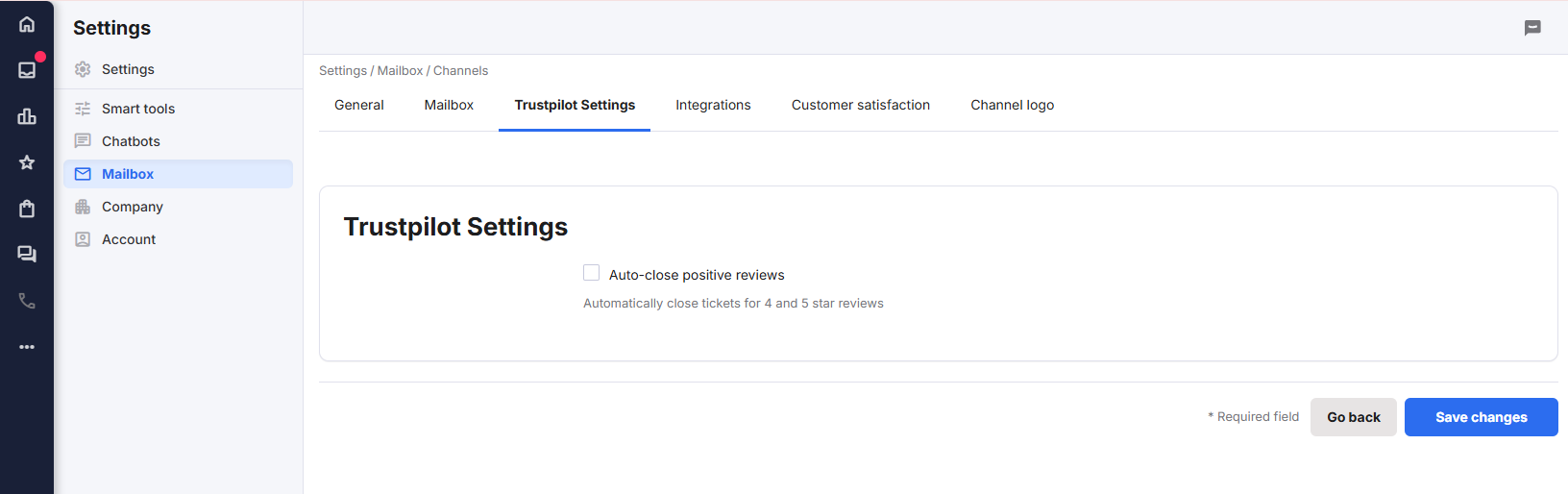Click the Mailbox breadcrumb link
The height and width of the screenshot is (494, 1568).
(x=400, y=71)
